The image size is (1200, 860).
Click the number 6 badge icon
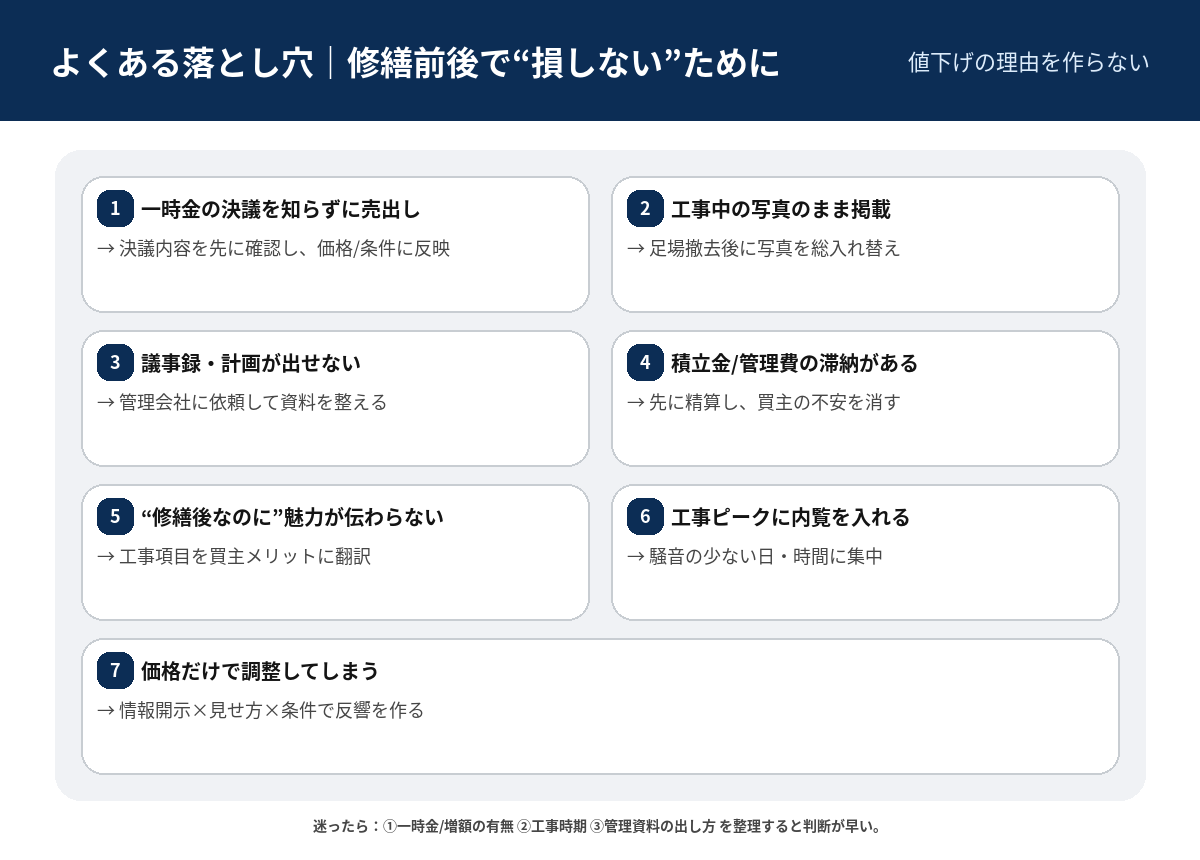click(645, 517)
